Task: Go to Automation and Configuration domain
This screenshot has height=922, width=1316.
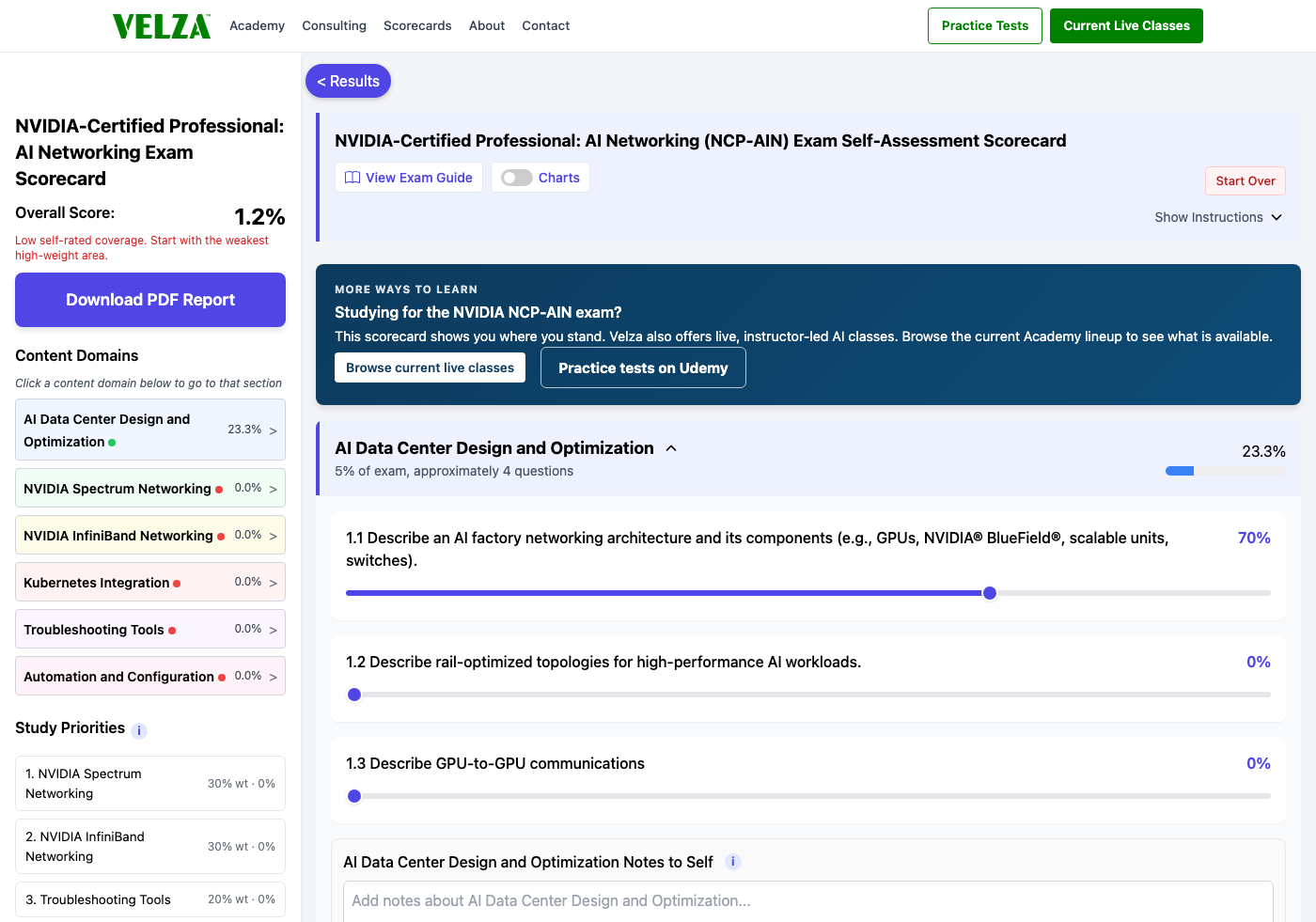Action: (150, 676)
